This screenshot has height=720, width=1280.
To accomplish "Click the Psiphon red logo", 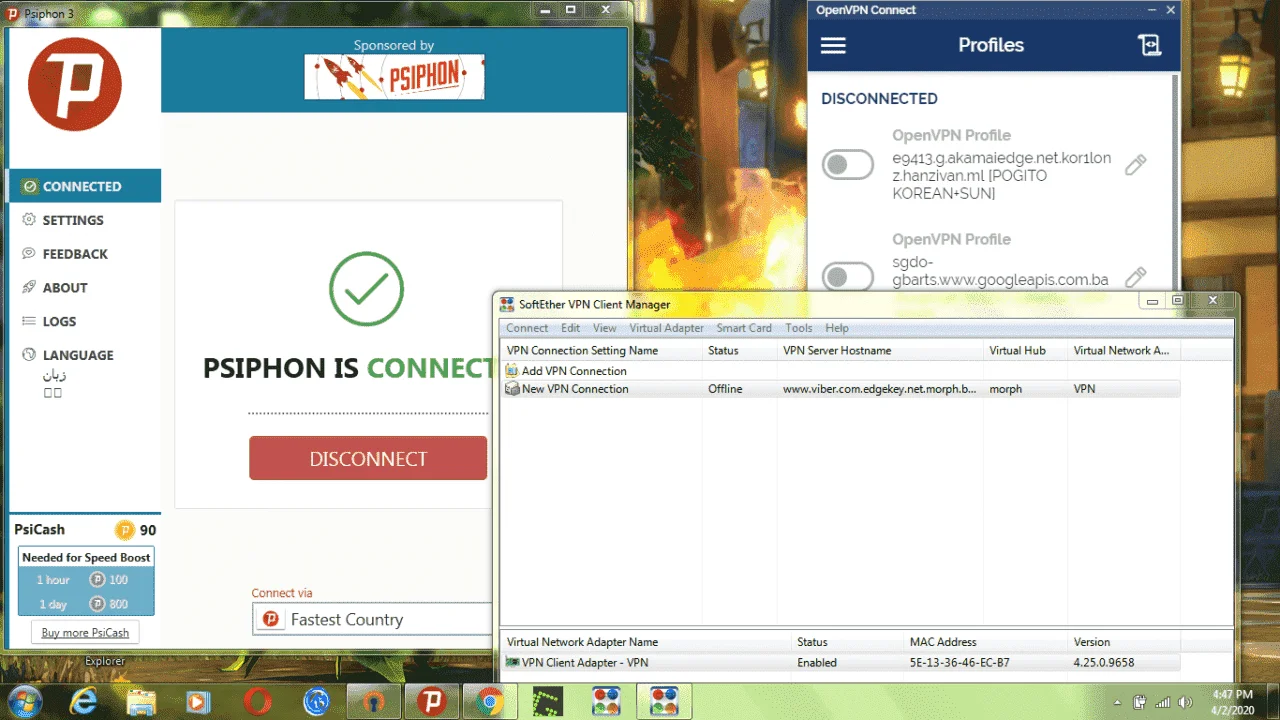I will click(75, 84).
